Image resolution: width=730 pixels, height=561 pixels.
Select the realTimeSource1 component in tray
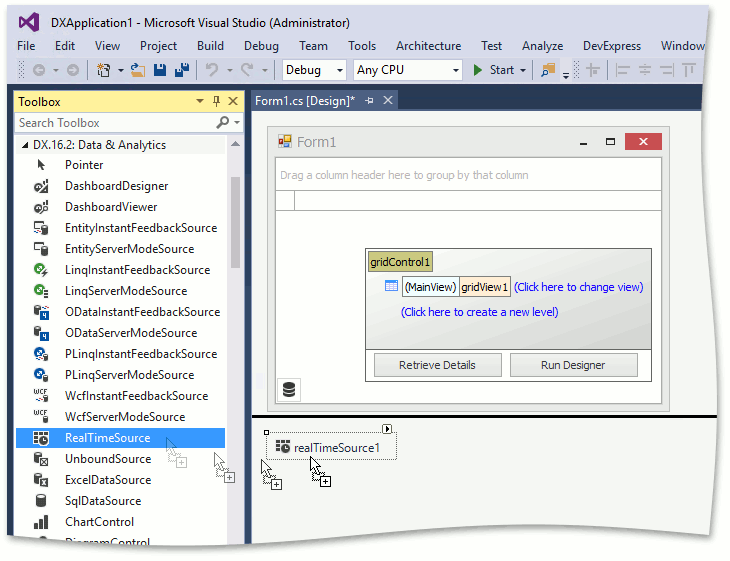pyautogui.click(x=331, y=446)
